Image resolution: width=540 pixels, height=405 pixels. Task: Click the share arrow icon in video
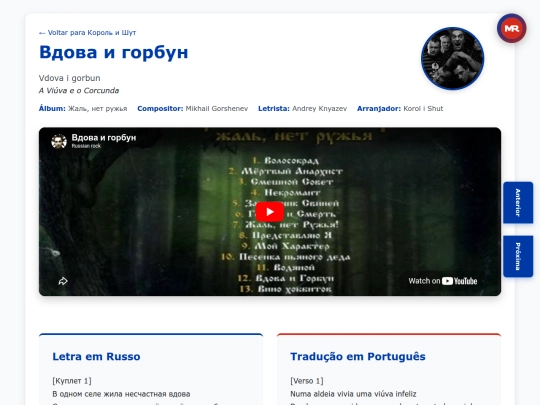(x=63, y=281)
